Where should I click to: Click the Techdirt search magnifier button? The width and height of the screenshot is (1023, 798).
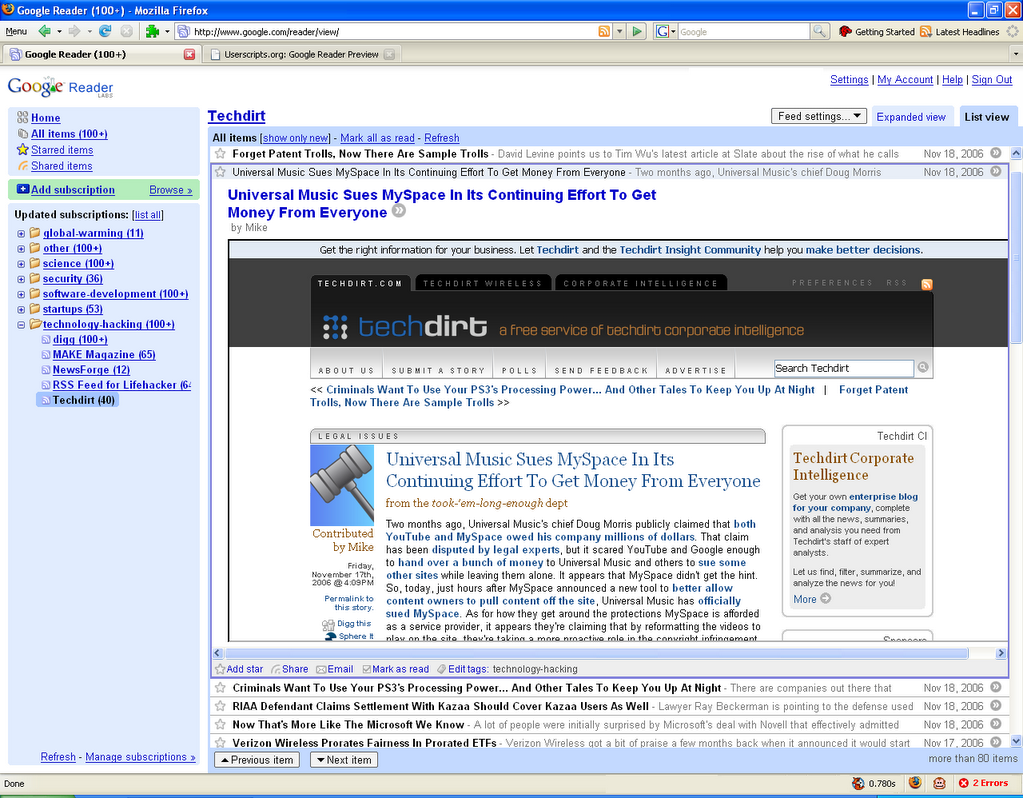coord(923,367)
